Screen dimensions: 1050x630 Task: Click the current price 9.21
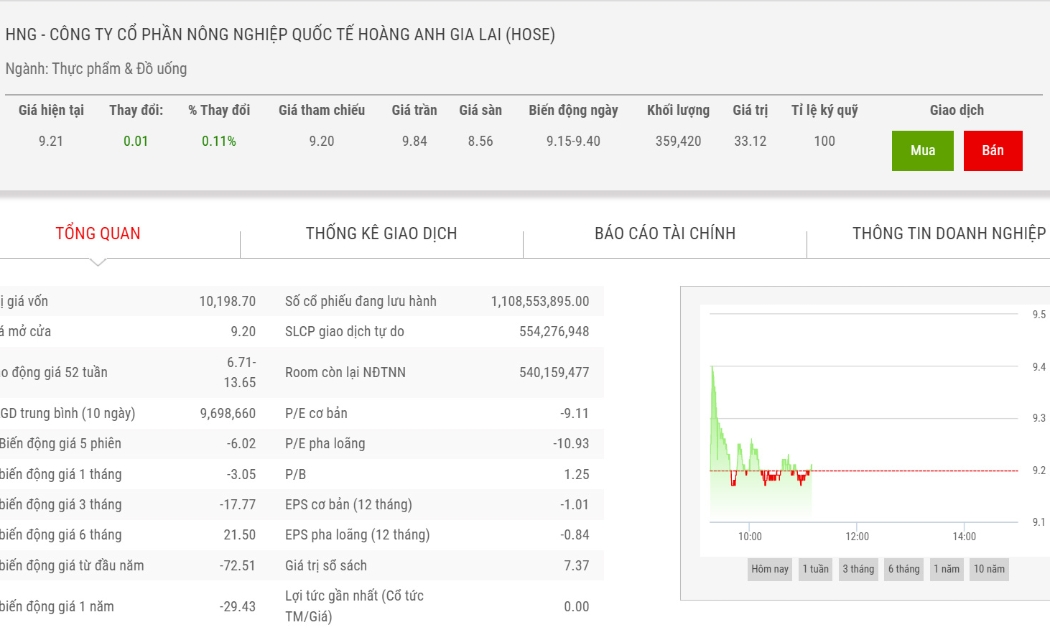pyautogui.click(x=51, y=141)
